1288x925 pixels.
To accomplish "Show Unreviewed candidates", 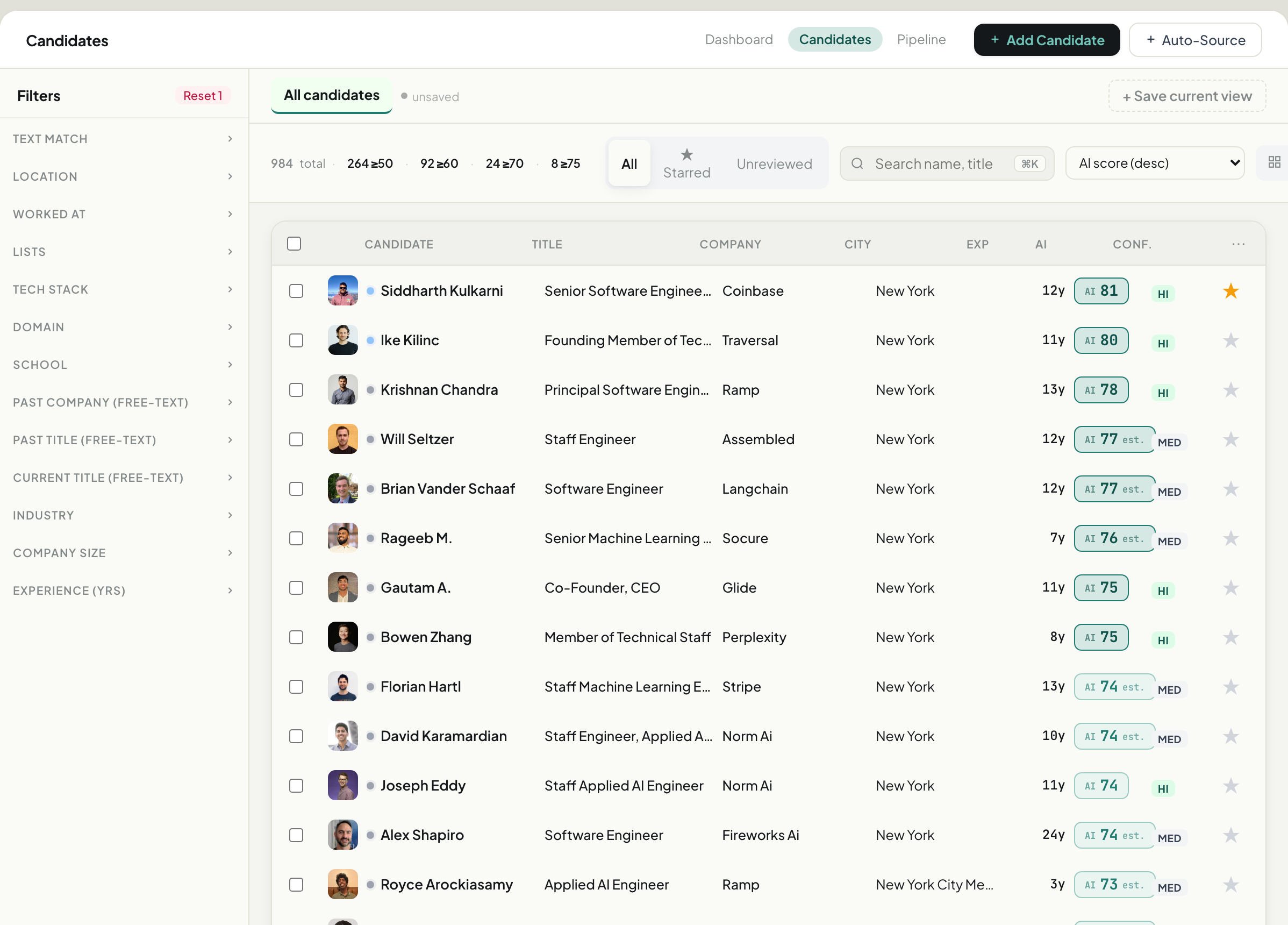I will point(774,163).
